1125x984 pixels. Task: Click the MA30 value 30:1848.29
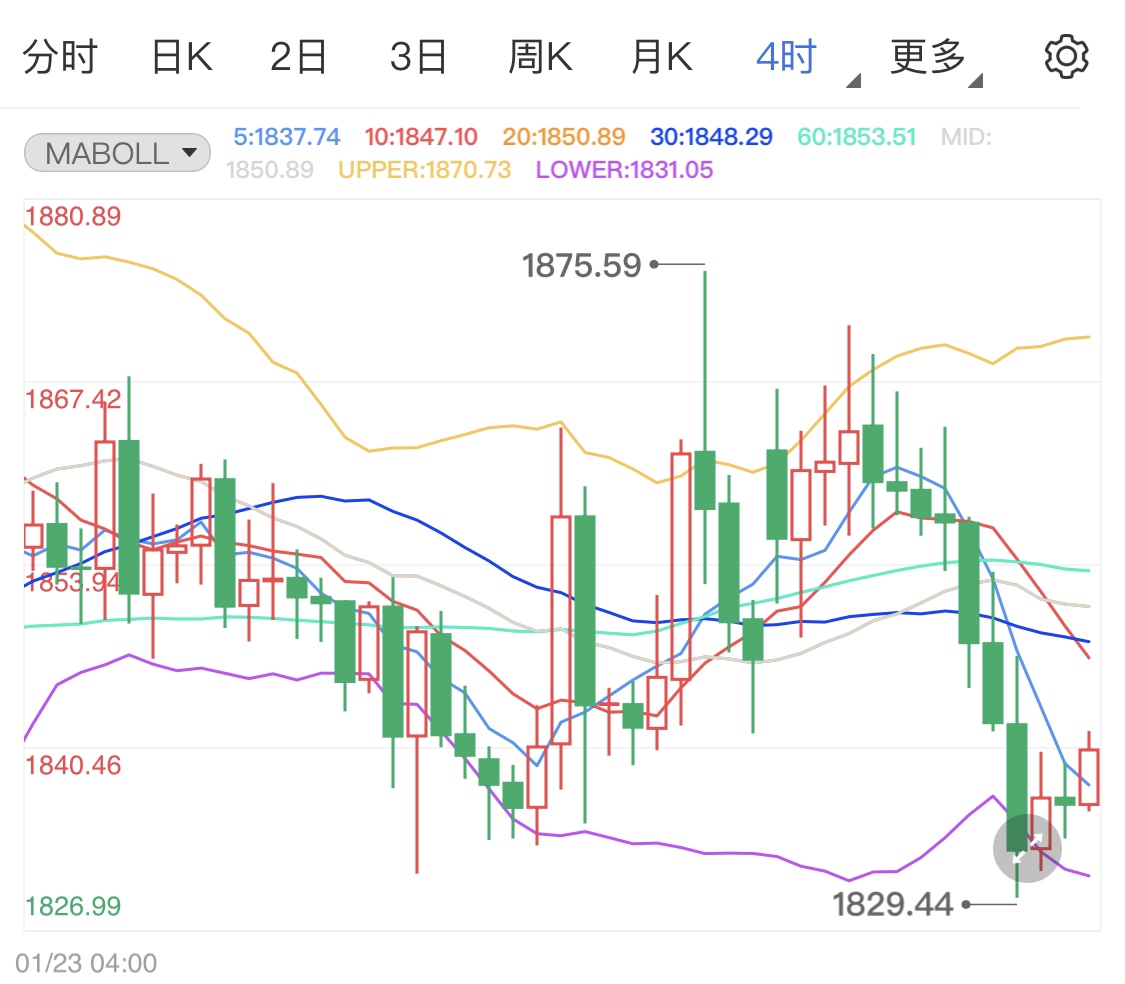[x=711, y=136]
